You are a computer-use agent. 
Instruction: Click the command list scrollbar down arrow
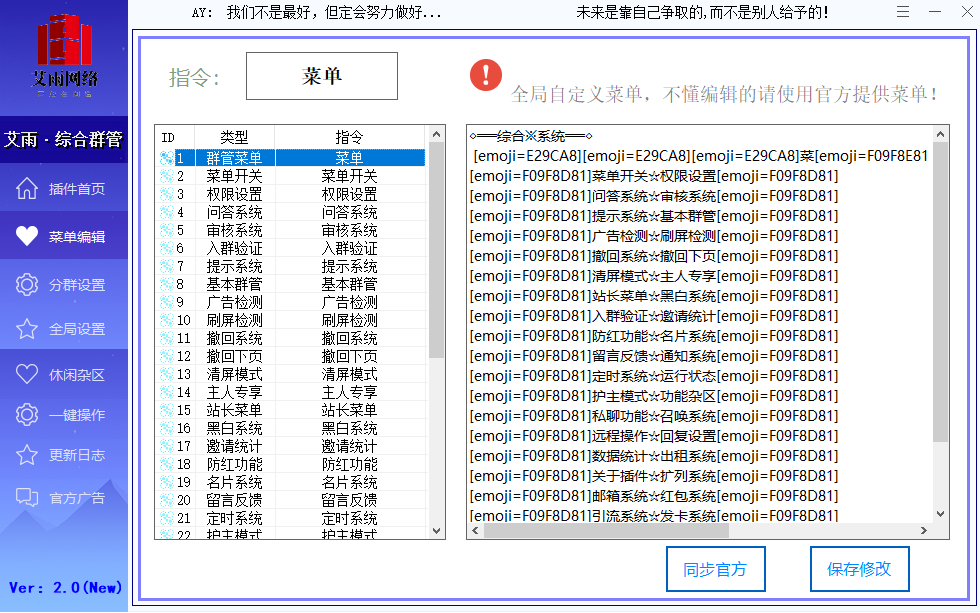(437, 531)
